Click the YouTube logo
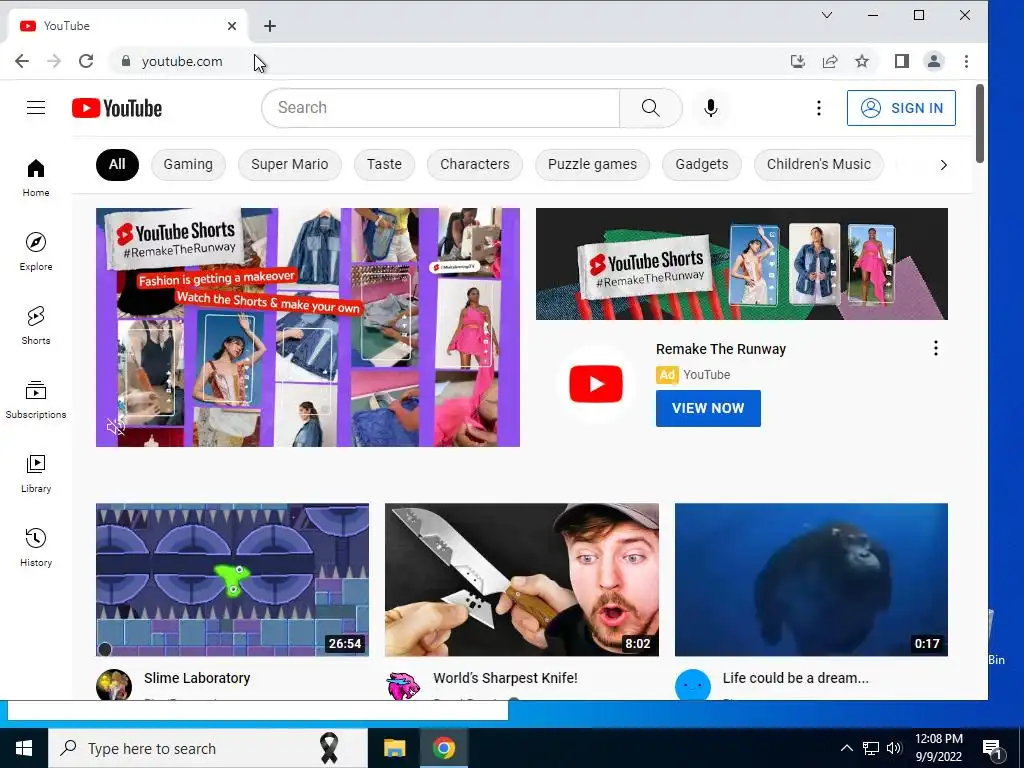This screenshot has height=768, width=1024. (117, 108)
